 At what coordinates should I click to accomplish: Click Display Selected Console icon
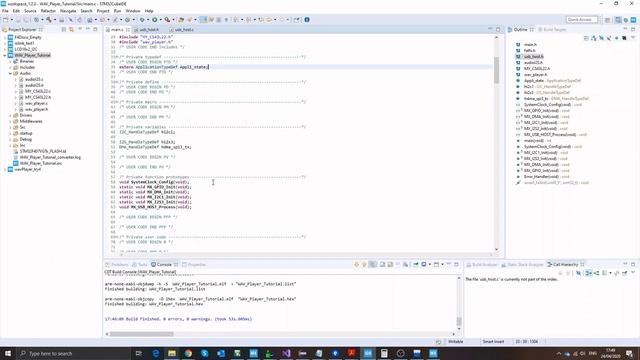click(424, 264)
